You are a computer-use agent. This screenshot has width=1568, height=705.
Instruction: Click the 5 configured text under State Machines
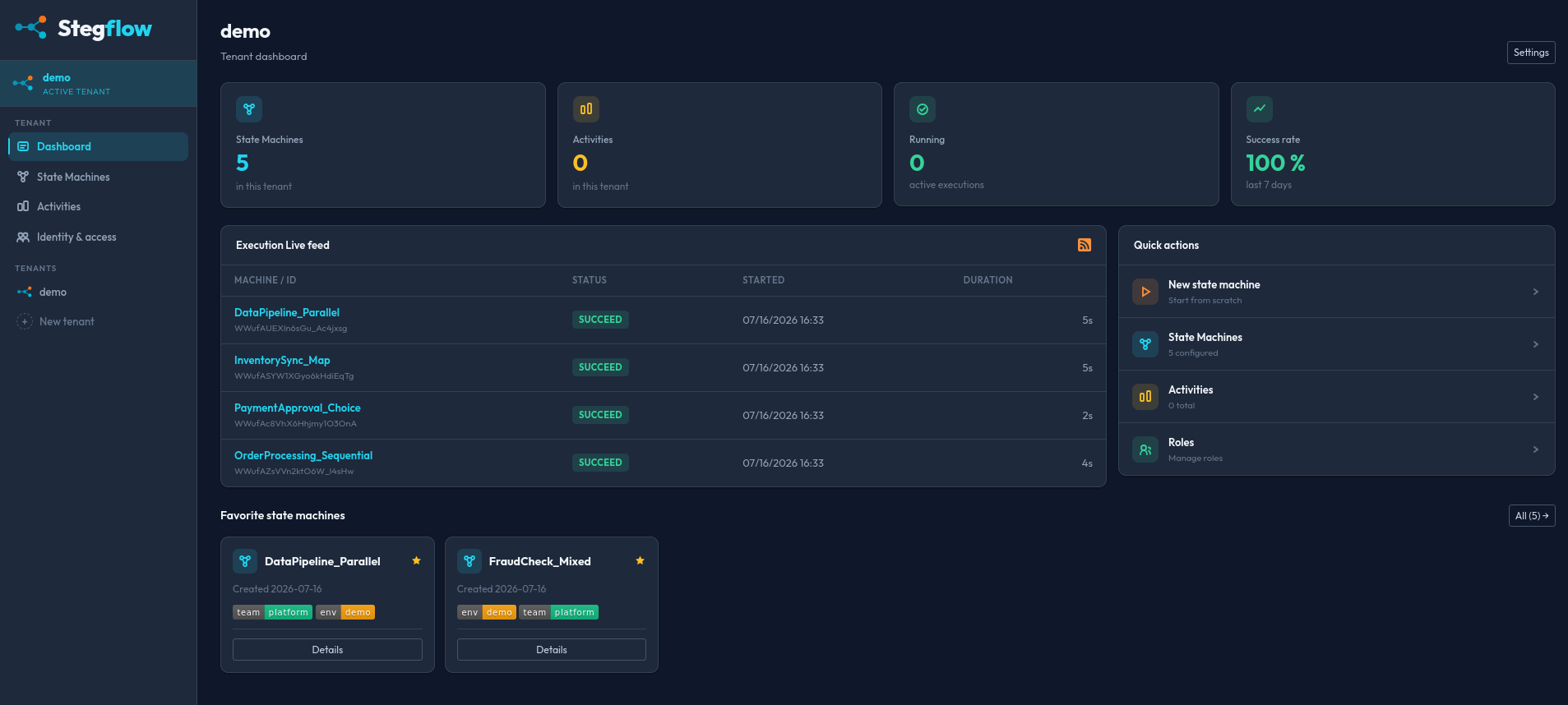pos(1193,353)
